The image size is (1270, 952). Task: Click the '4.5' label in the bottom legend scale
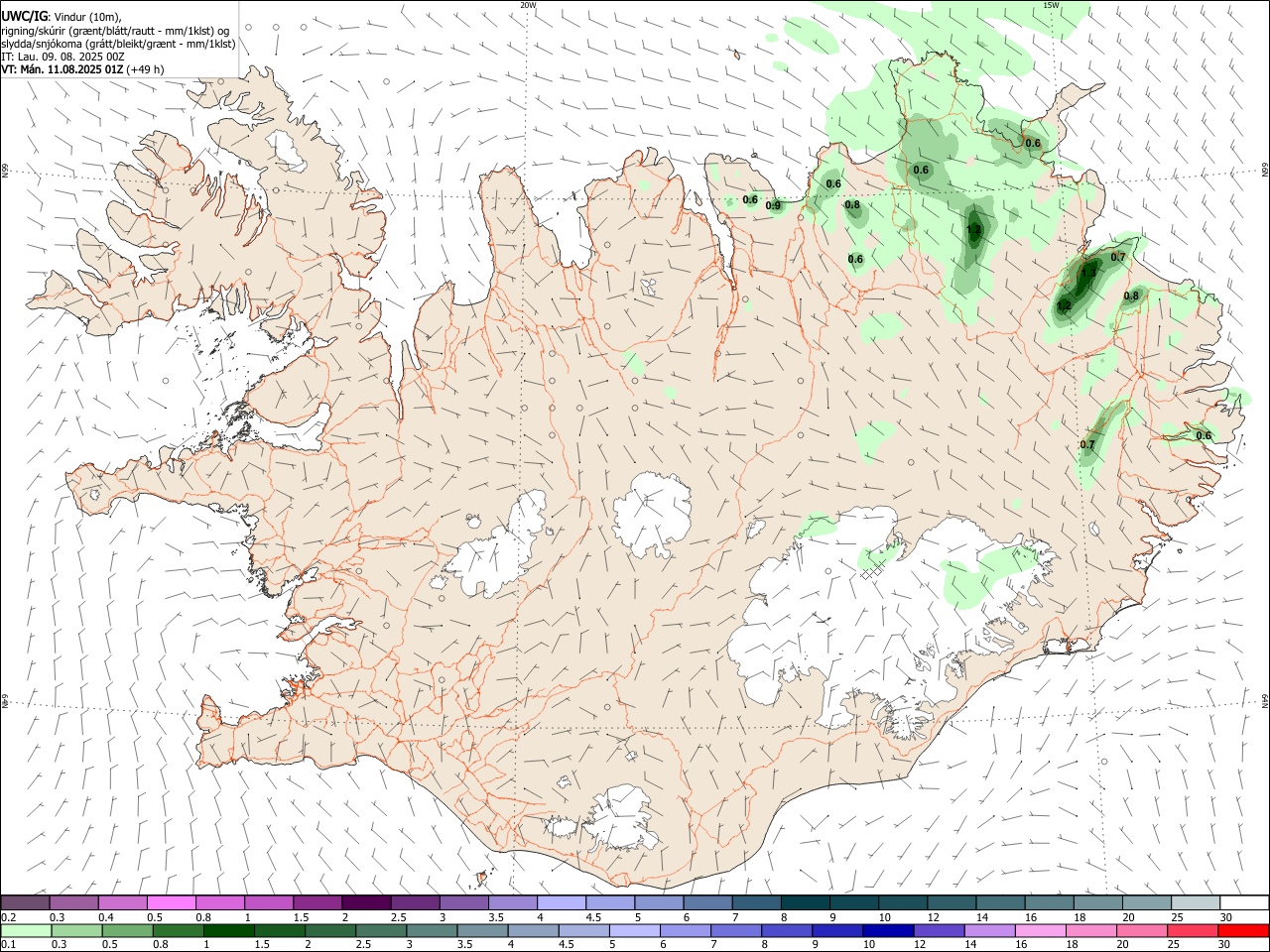566,945
